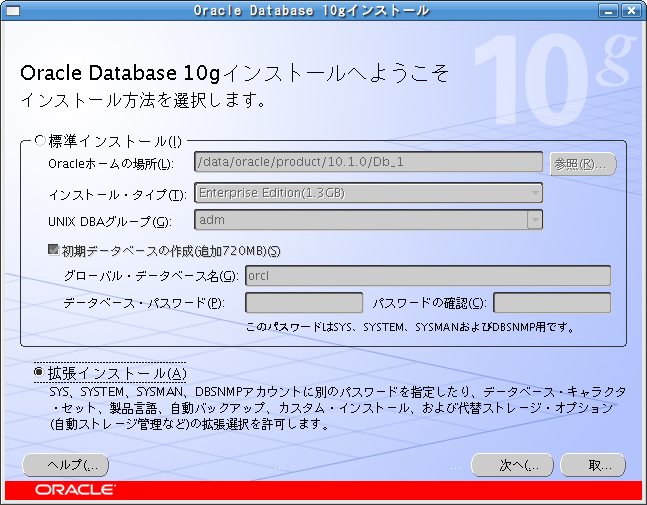
Task: Minimize the installer window
Action: 608,10
